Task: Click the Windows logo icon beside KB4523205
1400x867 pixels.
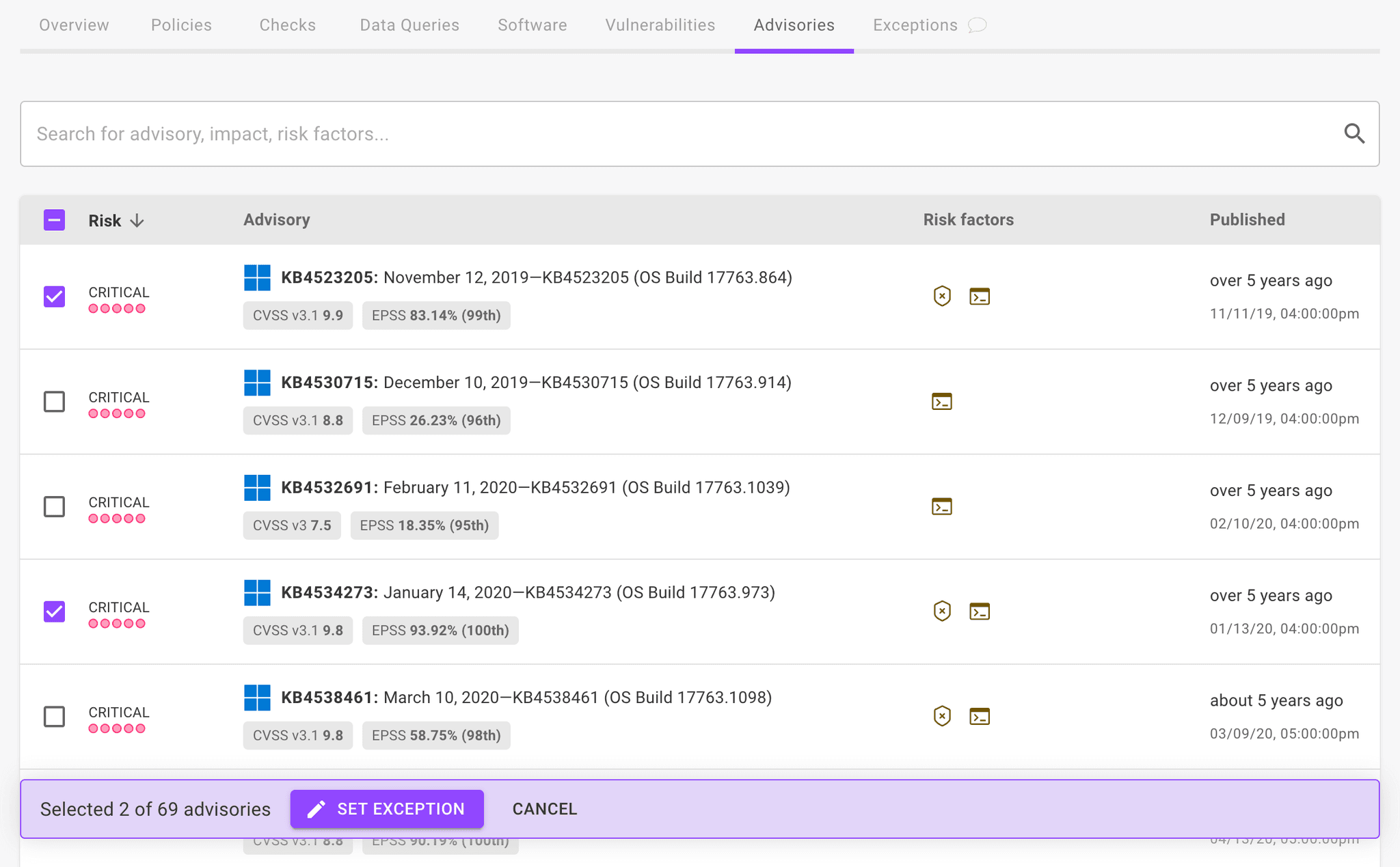Action: point(257,277)
